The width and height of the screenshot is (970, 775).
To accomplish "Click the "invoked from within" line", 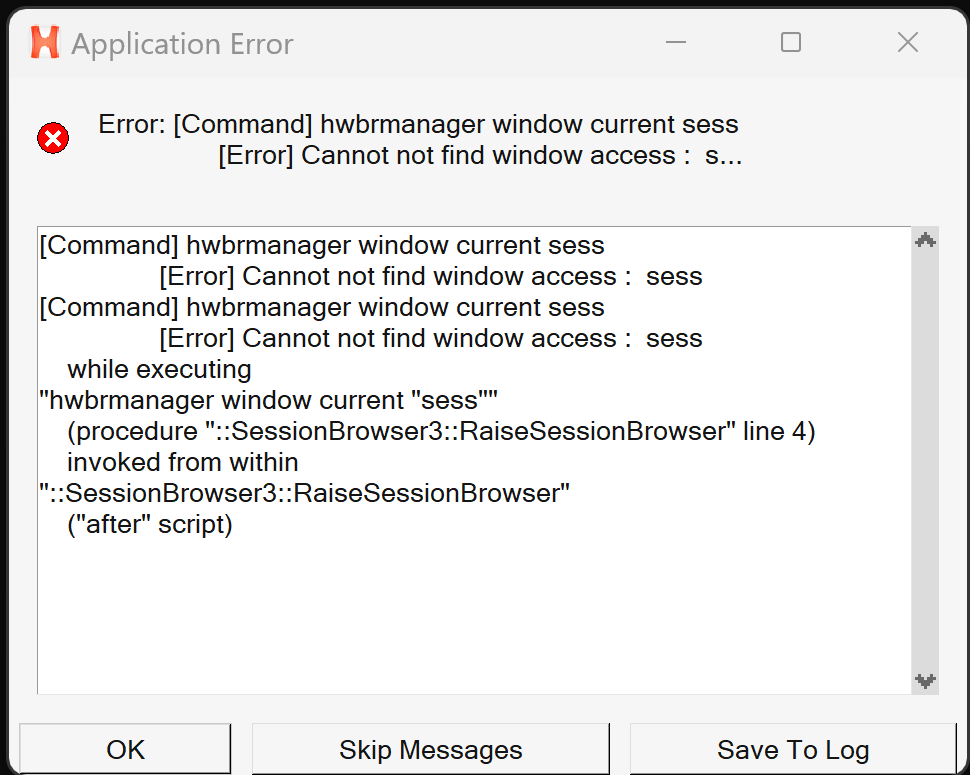I will tap(182, 462).
